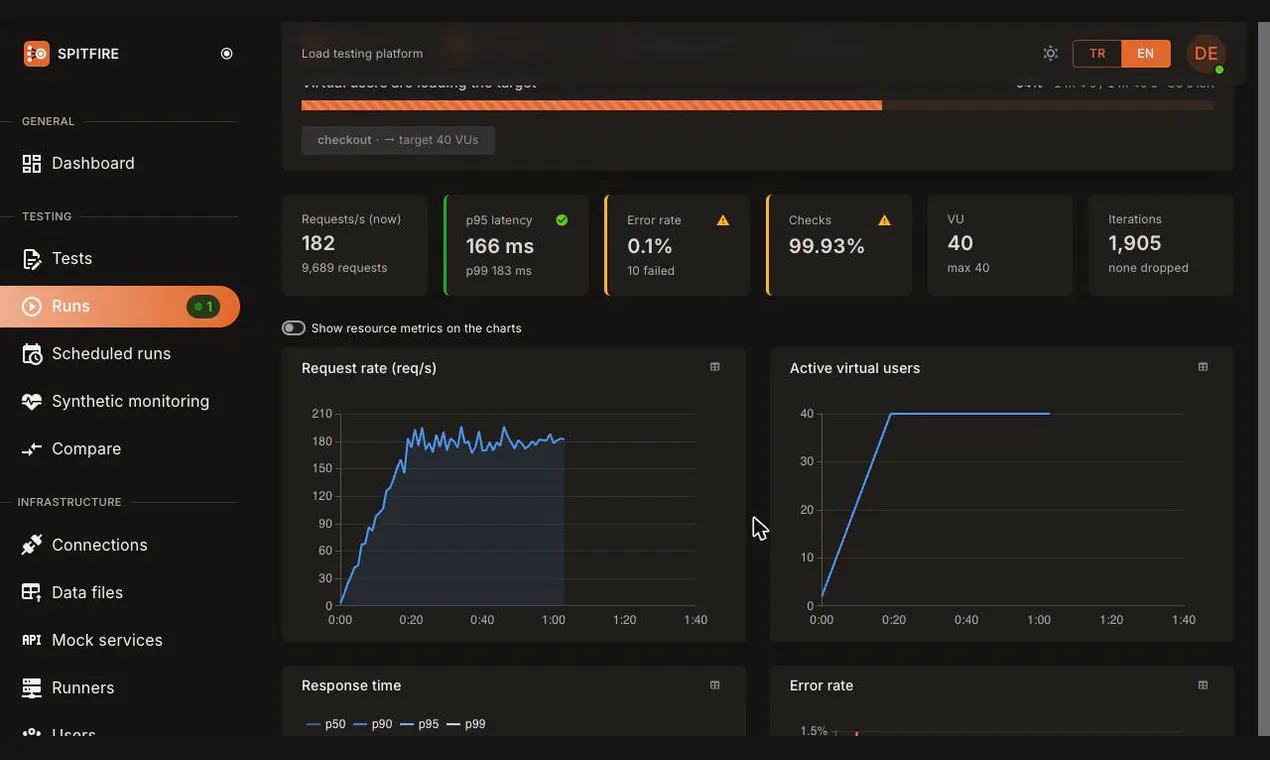Screen dimensions: 1270x760
Task: Open Synthetic monitoring via its heartbeat icon
Action: (32, 401)
